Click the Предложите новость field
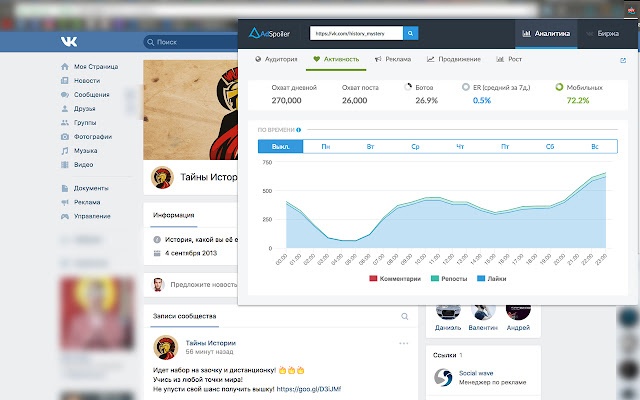640x400 pixels. [x=210, y=285]
